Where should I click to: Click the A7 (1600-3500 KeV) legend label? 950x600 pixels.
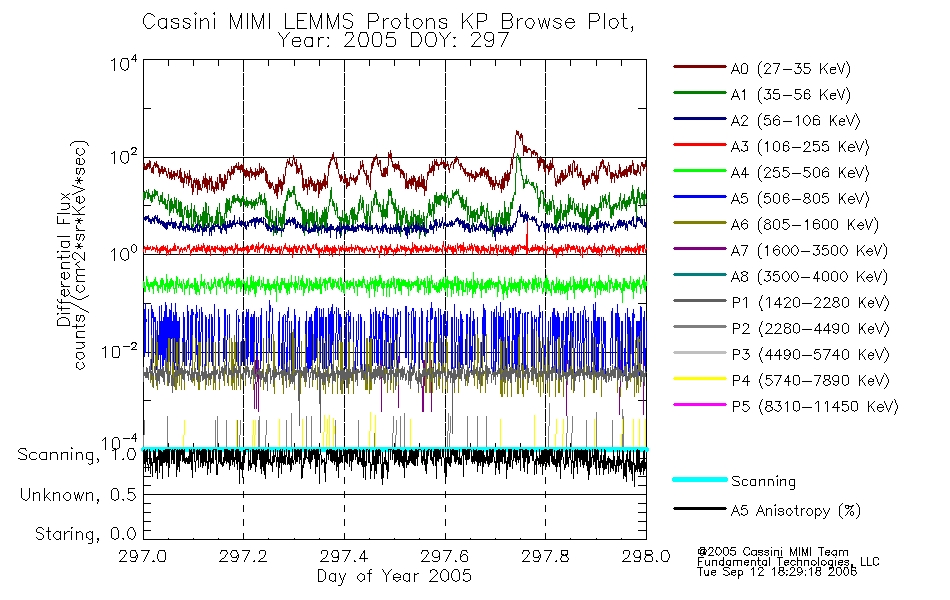click(809, 251)
